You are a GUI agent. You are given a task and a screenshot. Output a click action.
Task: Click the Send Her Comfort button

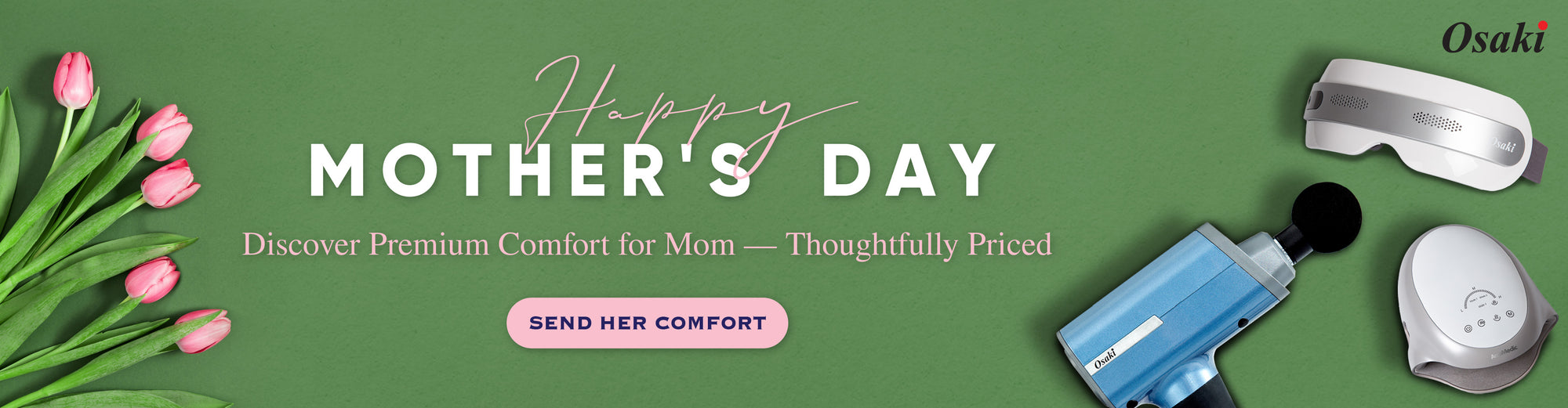647,323
